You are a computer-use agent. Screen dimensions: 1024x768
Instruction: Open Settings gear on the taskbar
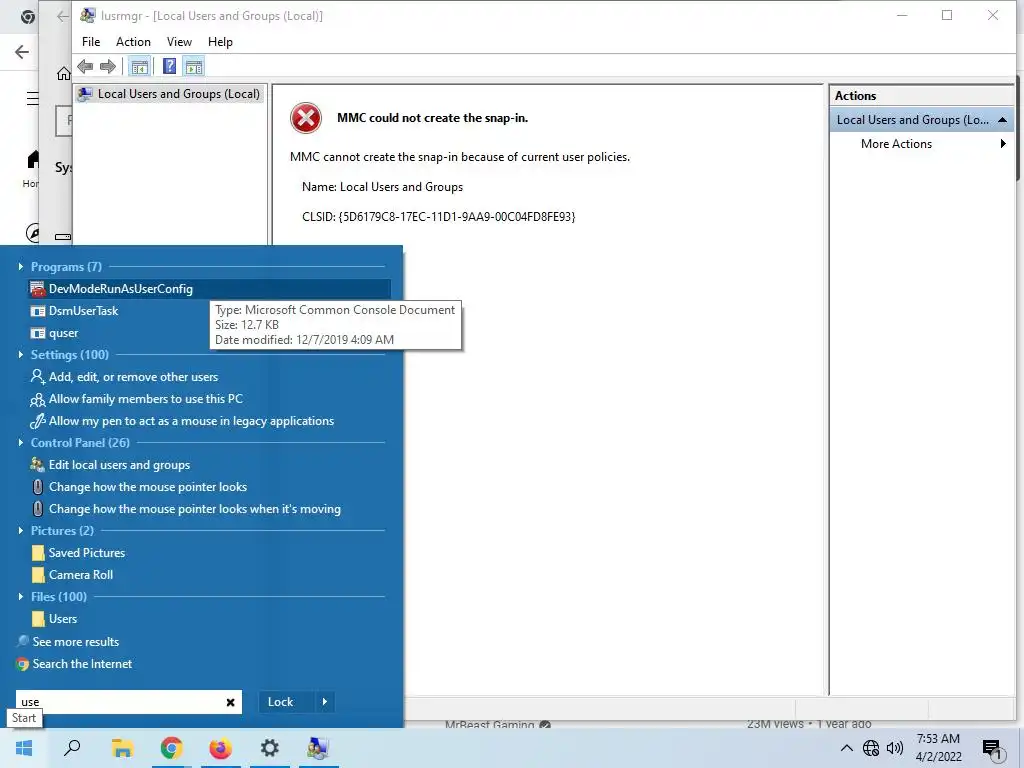coord(270,748)
